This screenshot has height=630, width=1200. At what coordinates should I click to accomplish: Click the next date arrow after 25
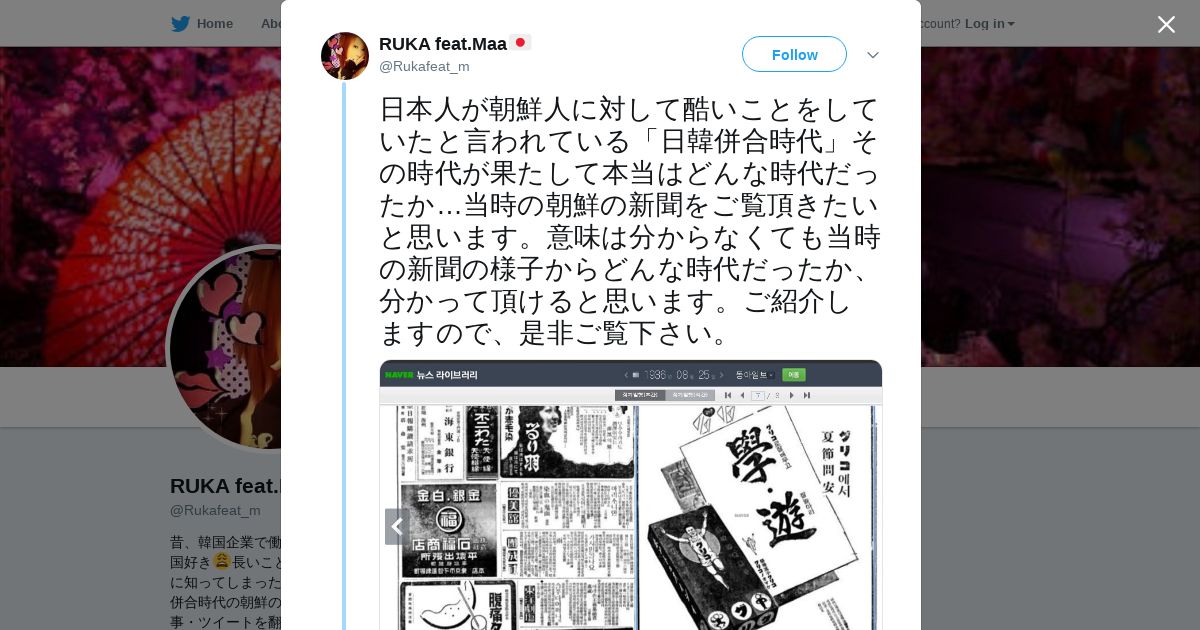tap(721, 375)
